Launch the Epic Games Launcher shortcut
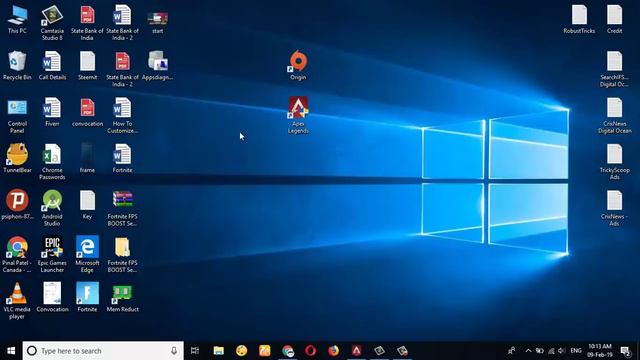The image size is (640, 360). [52, 254]
